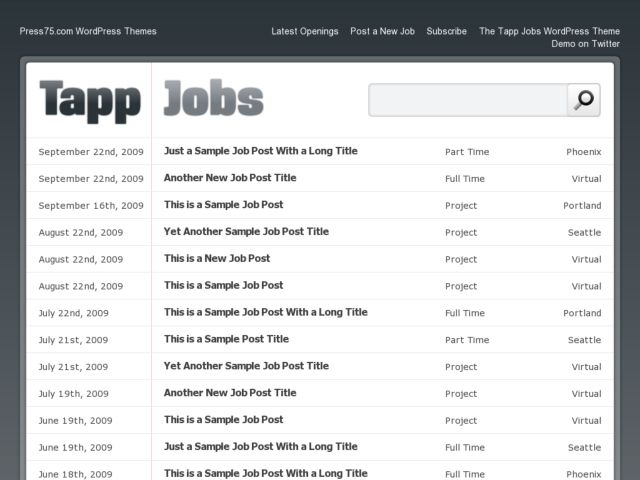Select Subscribe in the top navigation

pos(447,31)
